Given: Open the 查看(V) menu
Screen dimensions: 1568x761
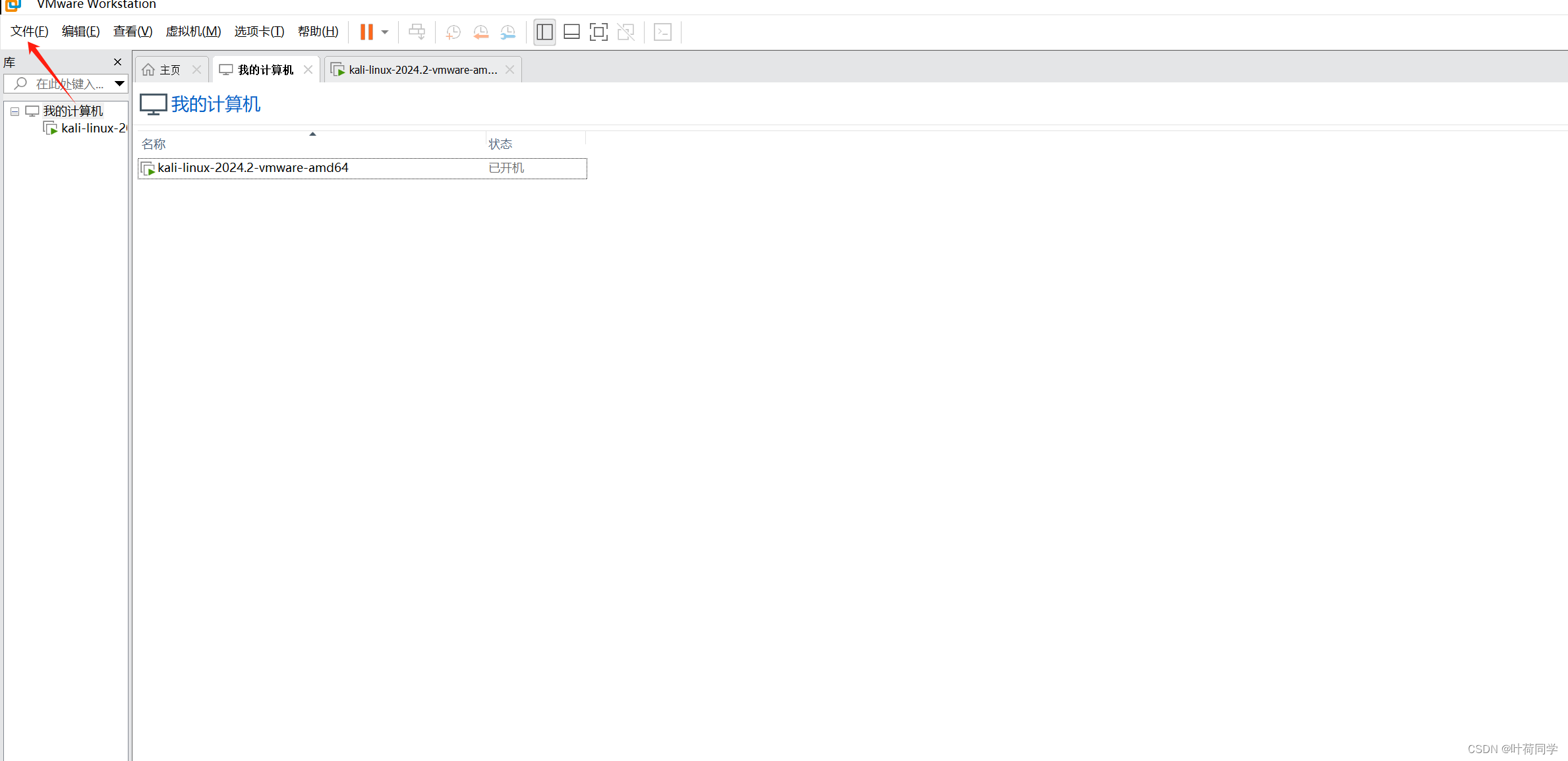Looking at the screenshot, I should click(132, 32).
